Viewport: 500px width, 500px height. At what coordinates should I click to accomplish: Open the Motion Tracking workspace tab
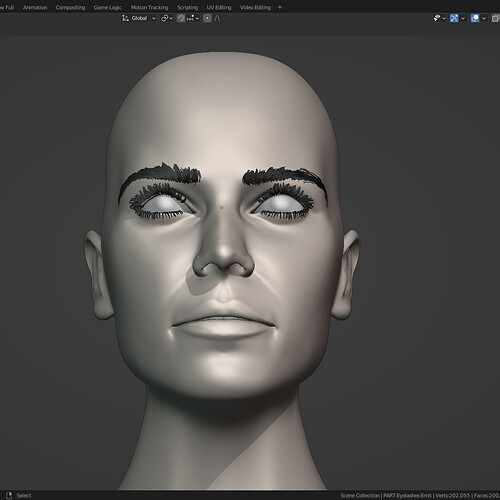point(149,7)
